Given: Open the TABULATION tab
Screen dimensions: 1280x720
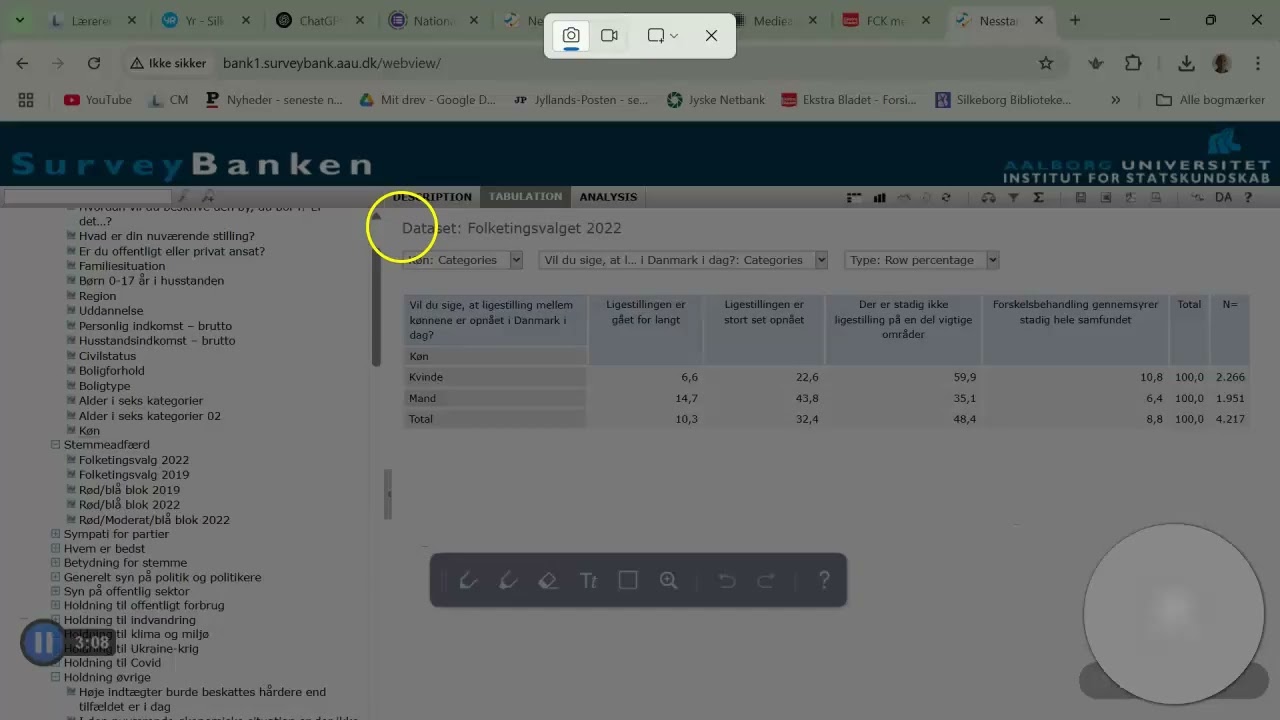Looking at the screenshot, I should click(525, 197).
